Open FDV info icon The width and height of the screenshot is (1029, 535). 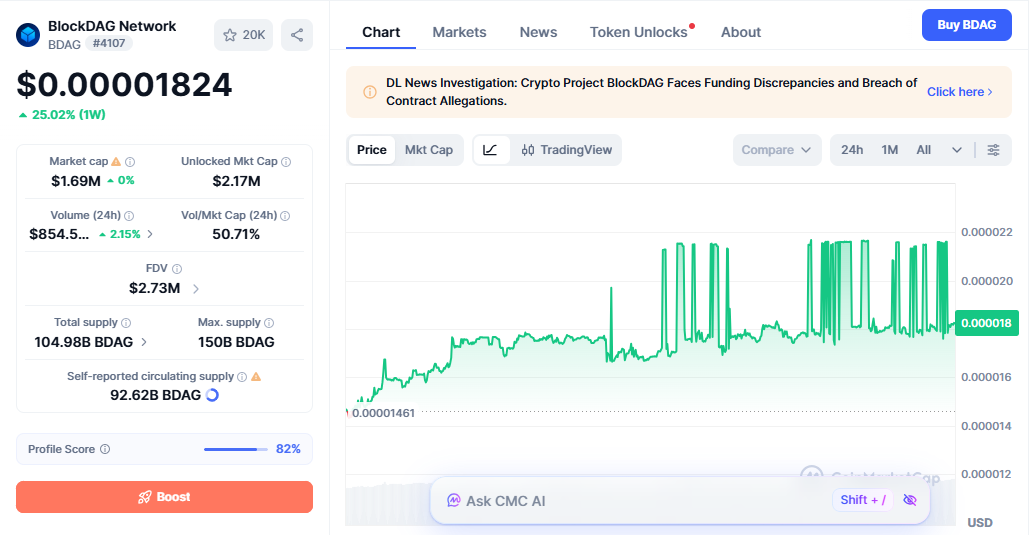[177, 268]
